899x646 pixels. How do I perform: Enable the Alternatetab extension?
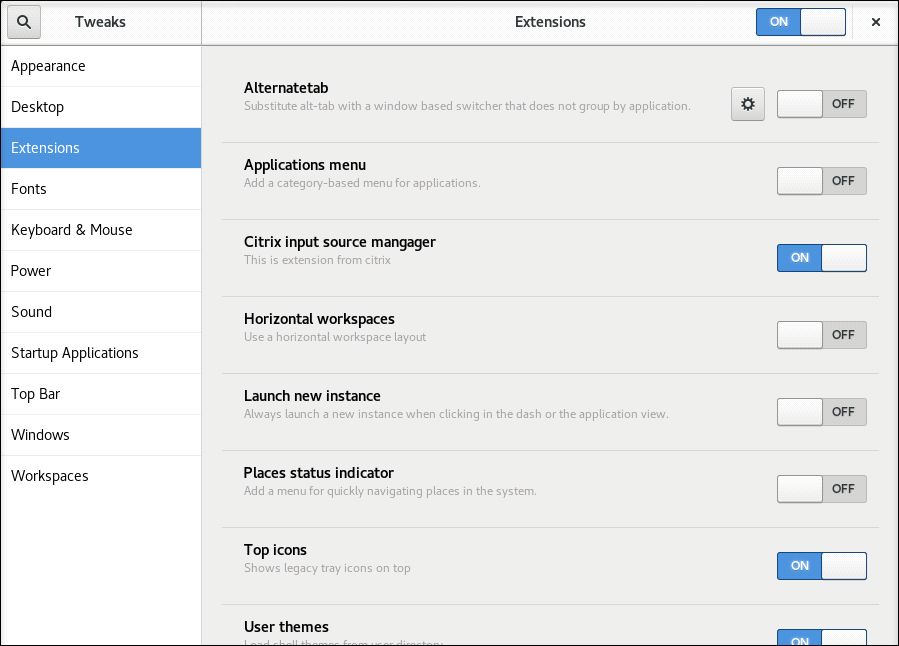point(821,104)
